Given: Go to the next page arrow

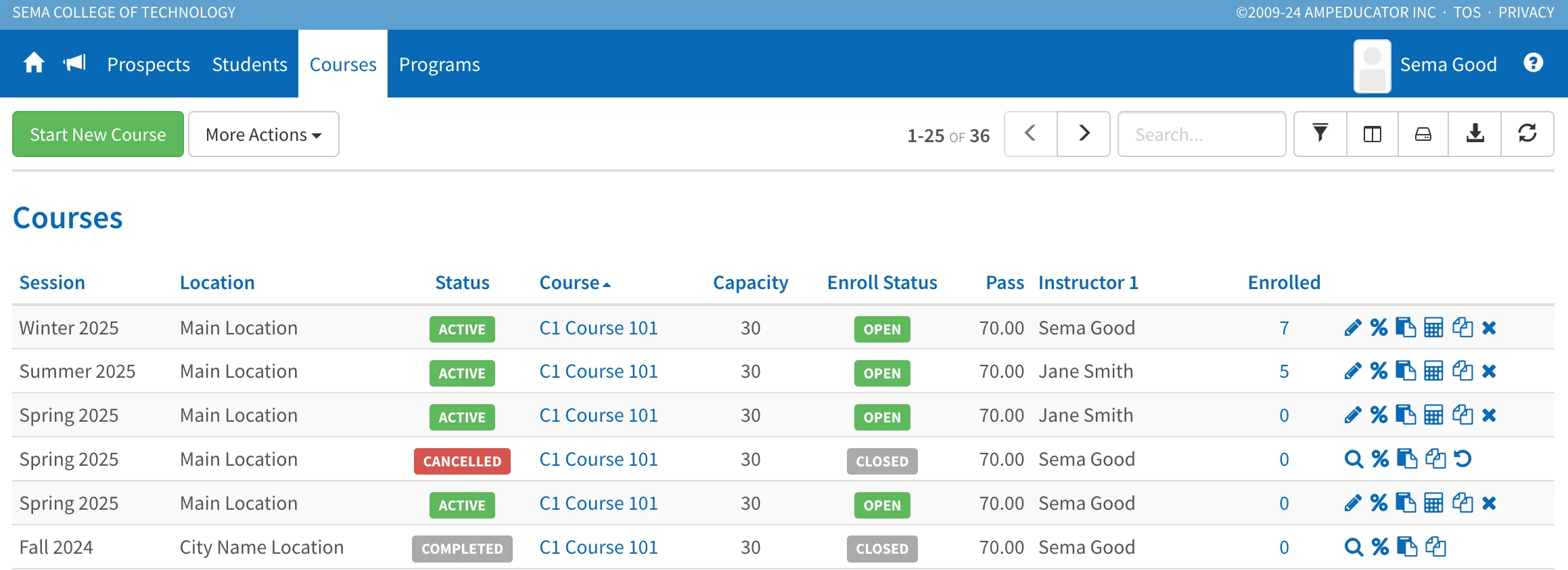Looking at the screenshot, I should [1084, 134].
